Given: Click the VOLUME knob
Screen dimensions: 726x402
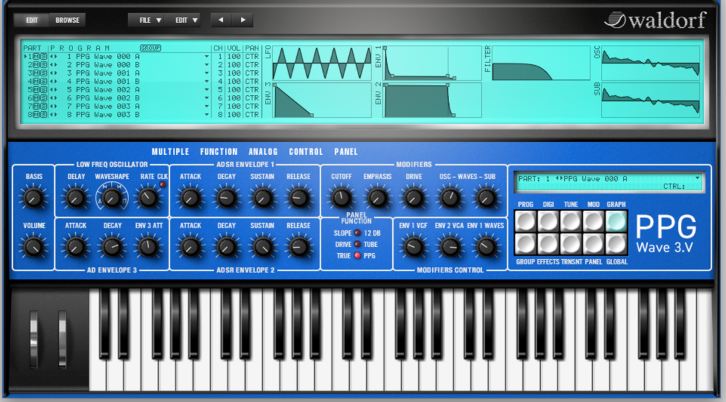Looking at the screenshot, I should click(x=33, y=247).
